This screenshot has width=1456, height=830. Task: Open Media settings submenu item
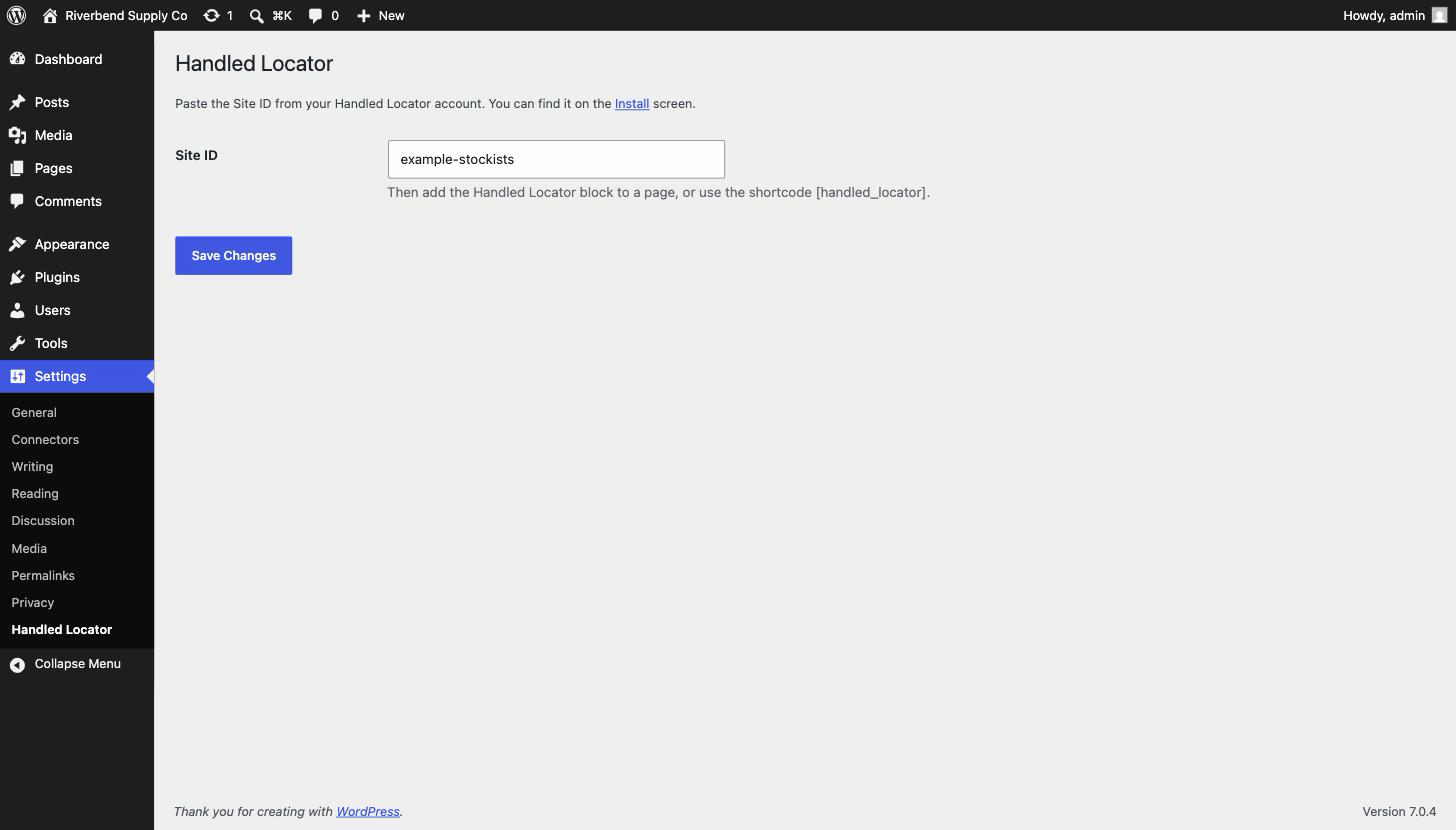tap(29, 548)
